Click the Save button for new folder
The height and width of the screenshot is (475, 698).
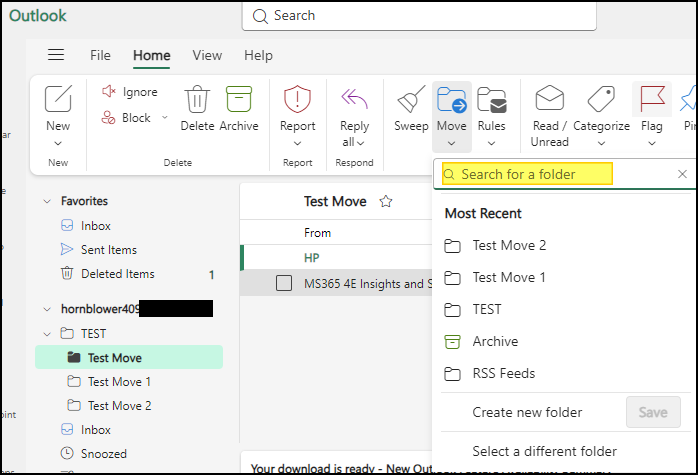point(653,412)
